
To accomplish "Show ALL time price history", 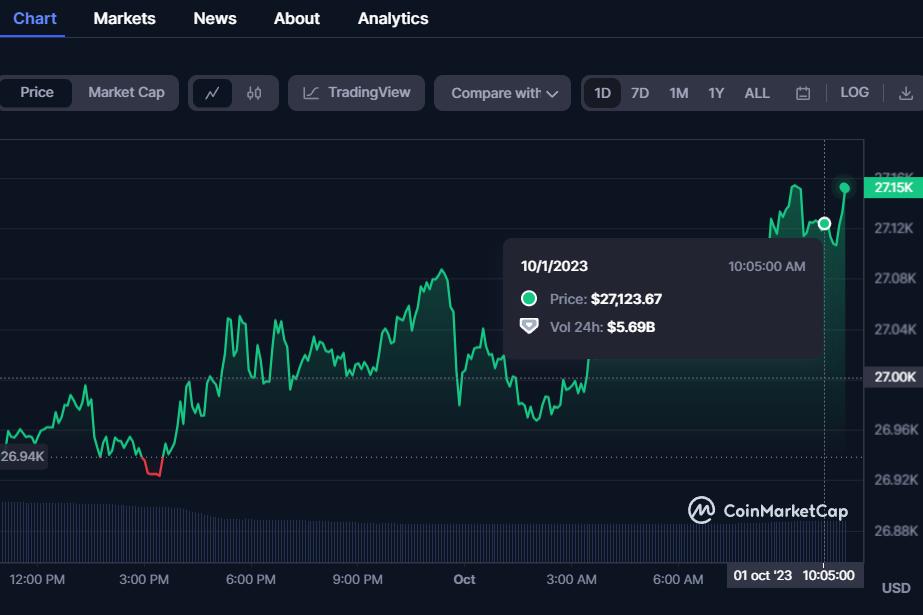I will pyautogui.click(x=757, y=93).
